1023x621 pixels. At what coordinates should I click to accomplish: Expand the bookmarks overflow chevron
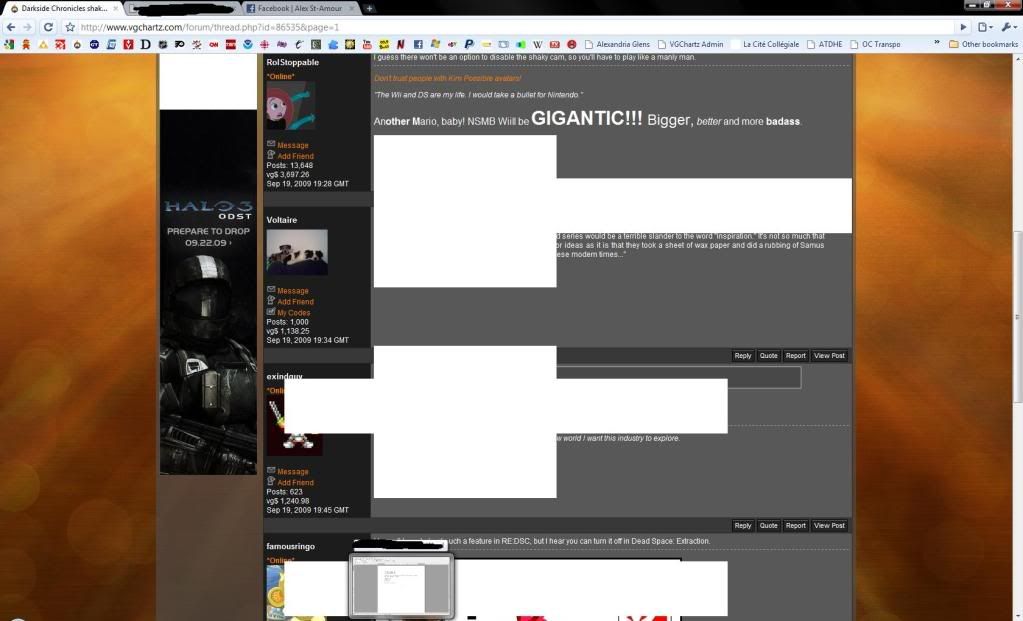point(937,44)
